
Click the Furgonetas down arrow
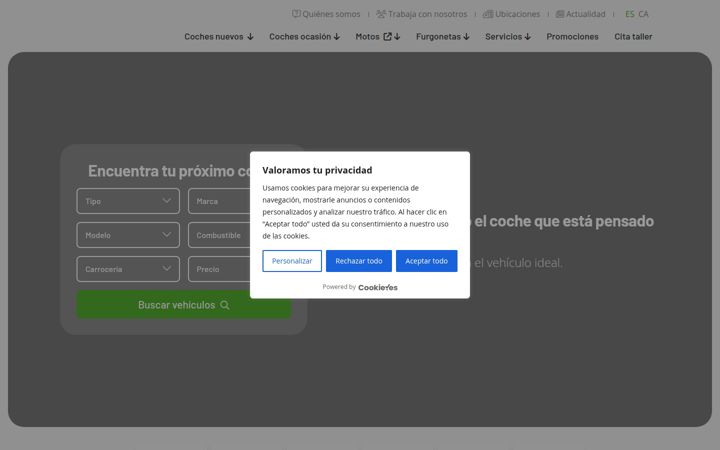coord(467,37)
